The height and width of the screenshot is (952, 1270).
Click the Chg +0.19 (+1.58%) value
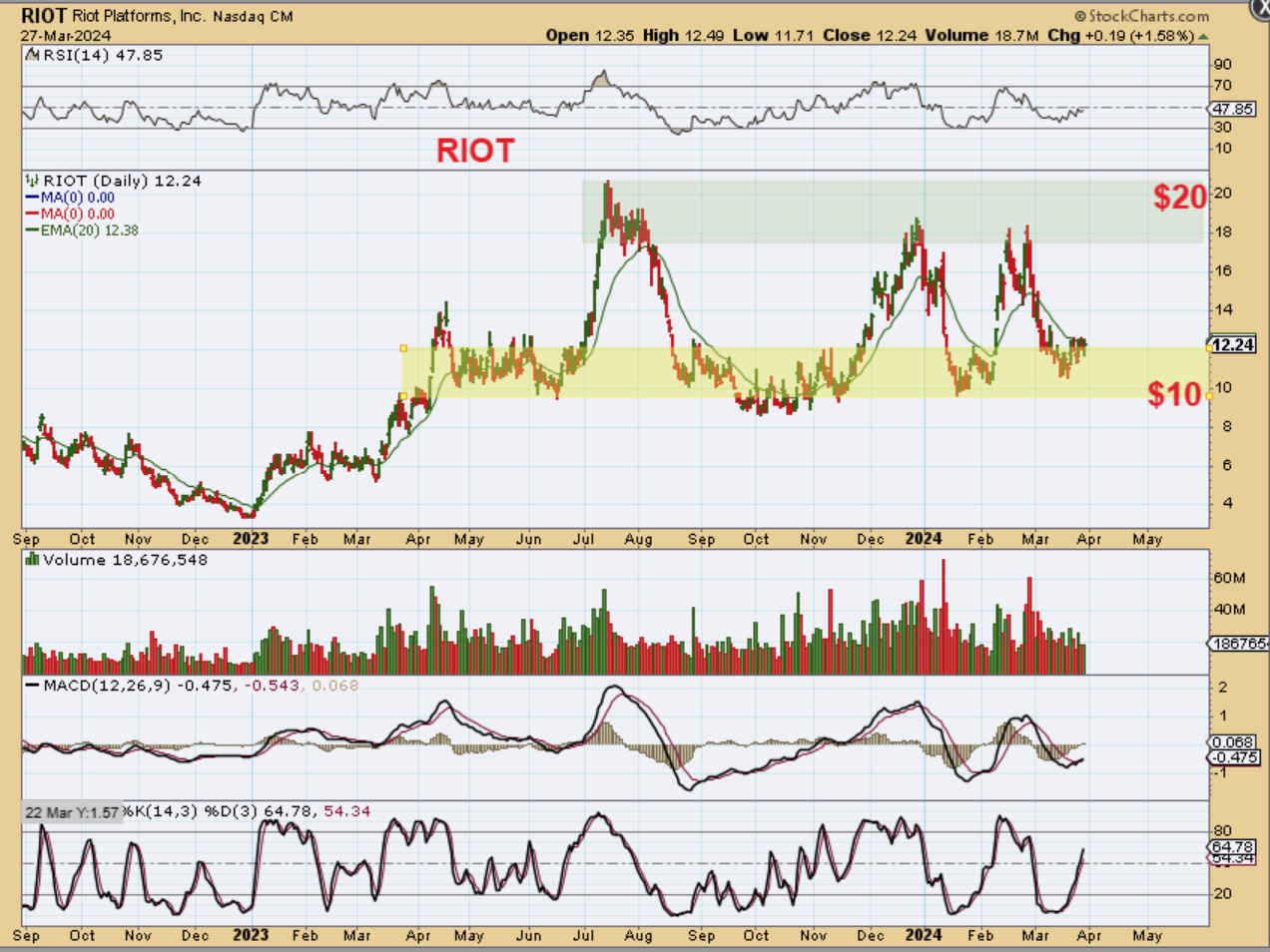tap(1120, 36)
